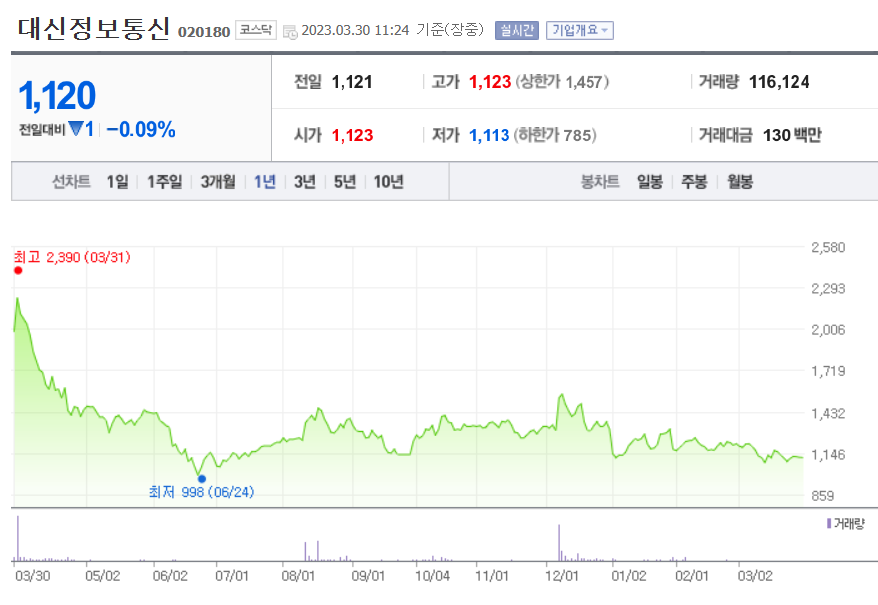Open the 기업개요 dropdown

(x=580, y=30)
